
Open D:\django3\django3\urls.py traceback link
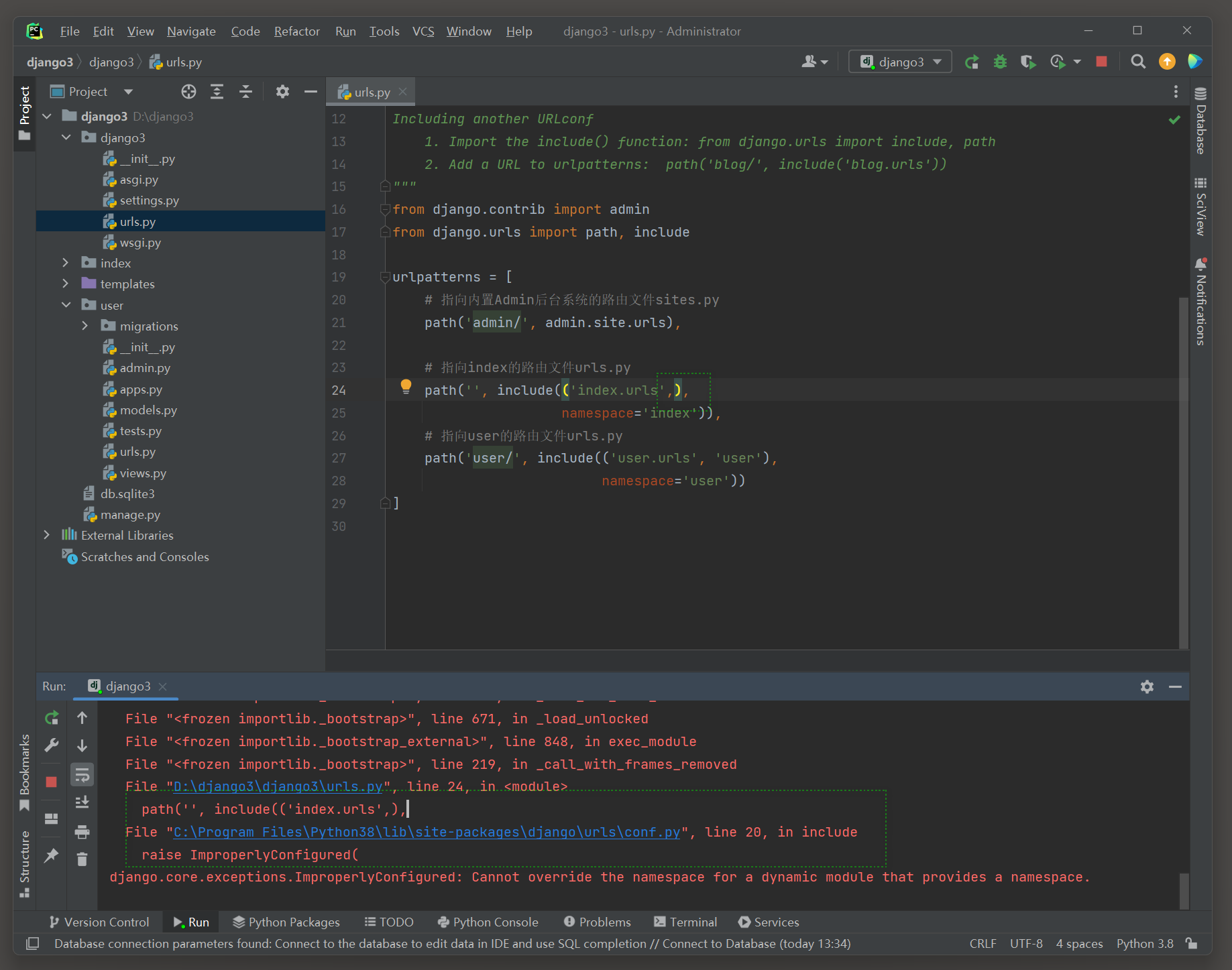[278, 786]
